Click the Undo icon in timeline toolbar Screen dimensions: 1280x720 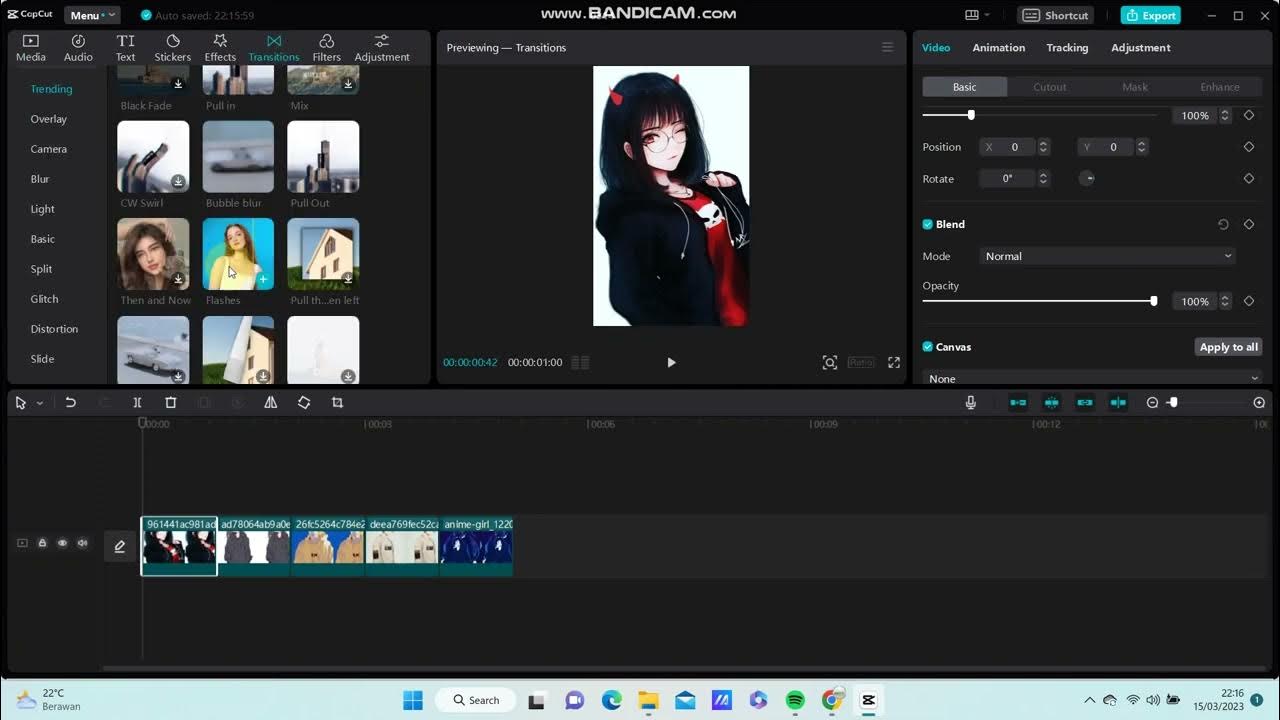point(70,402)
